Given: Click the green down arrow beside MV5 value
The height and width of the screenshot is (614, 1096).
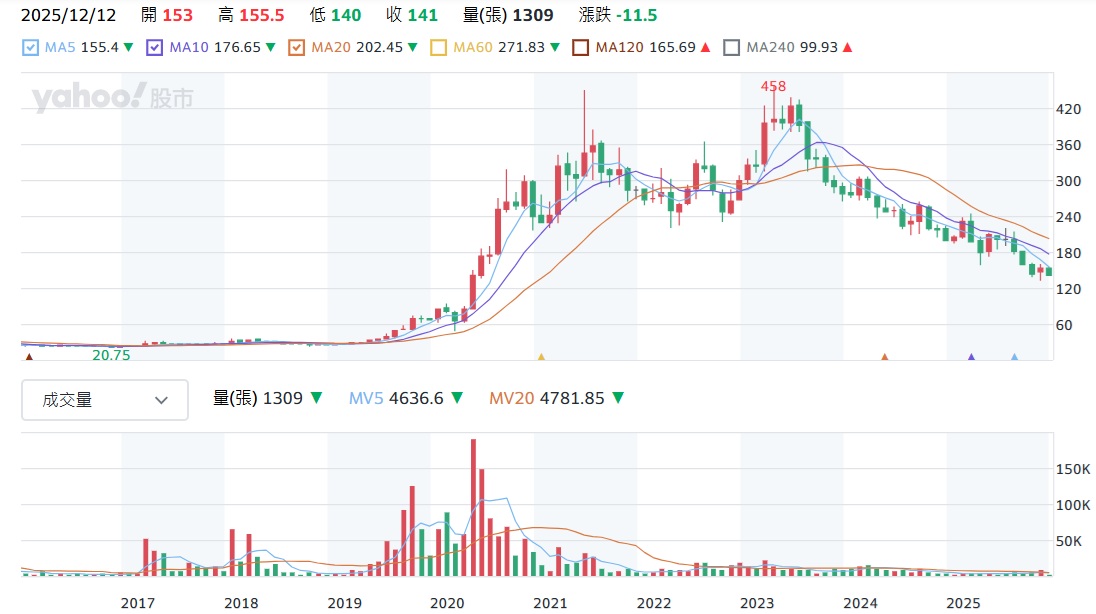Looking at the screenshot, I should [x=456, y=398].
